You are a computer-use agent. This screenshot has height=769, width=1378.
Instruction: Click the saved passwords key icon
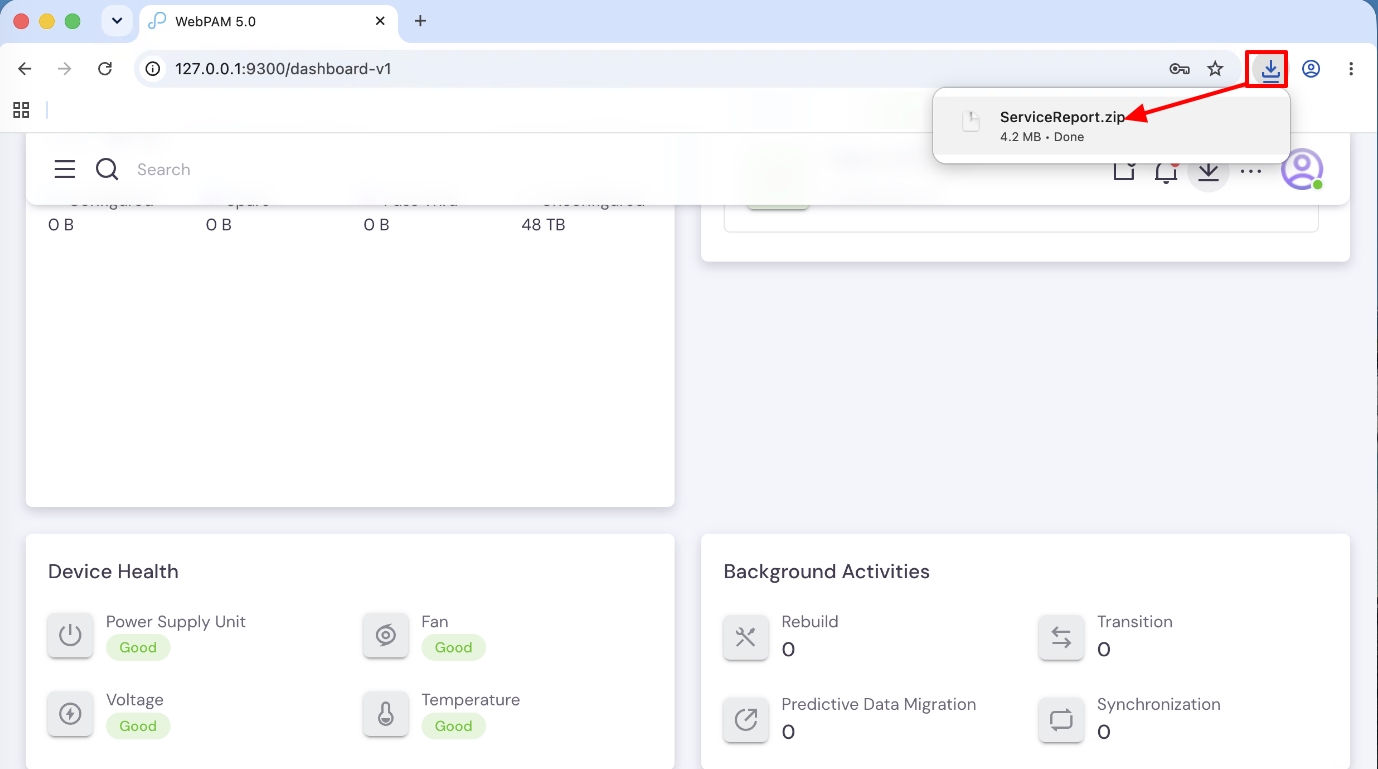click(1179, 69)
